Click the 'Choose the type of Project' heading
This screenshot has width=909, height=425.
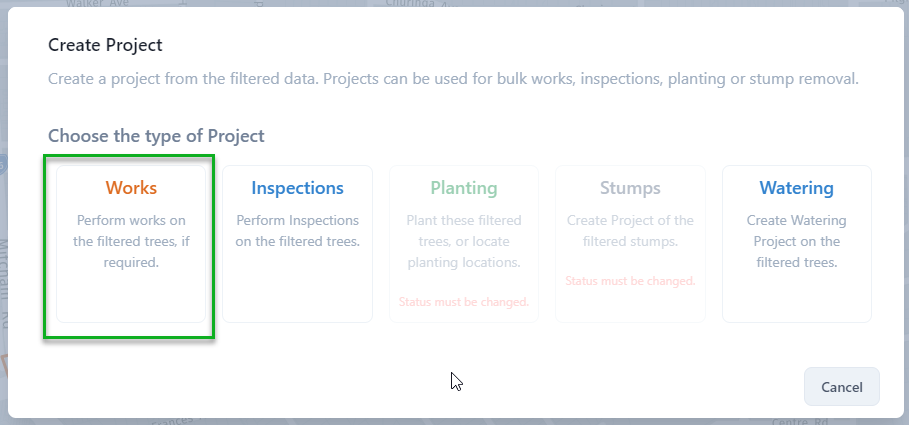156,136
